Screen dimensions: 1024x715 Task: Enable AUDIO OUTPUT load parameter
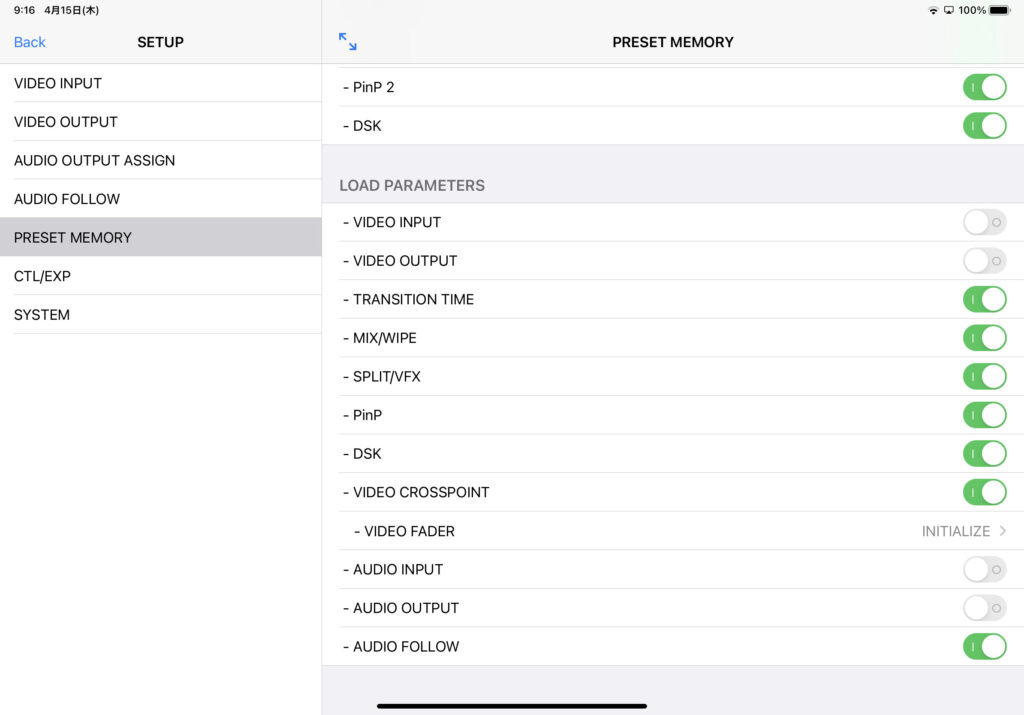pos(984,608)
